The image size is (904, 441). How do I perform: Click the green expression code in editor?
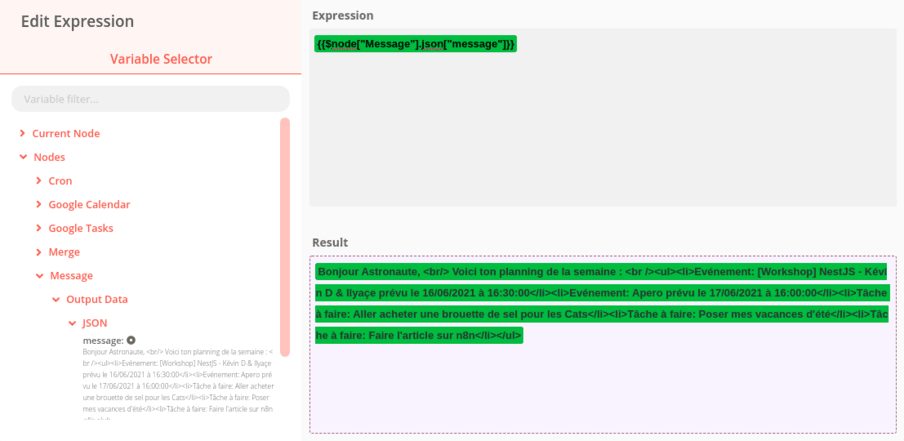(x=415, y=44)
